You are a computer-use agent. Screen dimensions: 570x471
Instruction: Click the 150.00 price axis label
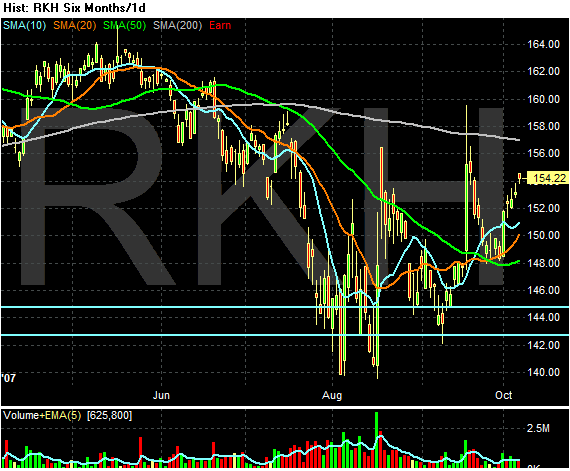pyautogui.click(x=544, y=235)
